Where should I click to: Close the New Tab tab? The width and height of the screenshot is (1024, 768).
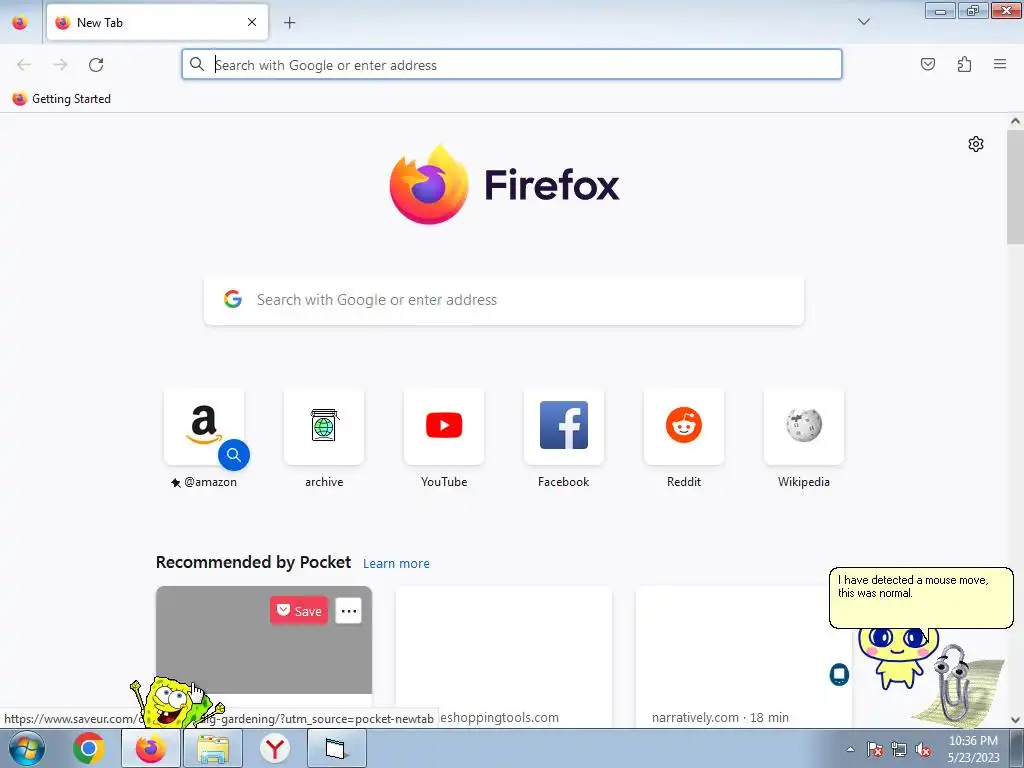[x=252, y=22]
